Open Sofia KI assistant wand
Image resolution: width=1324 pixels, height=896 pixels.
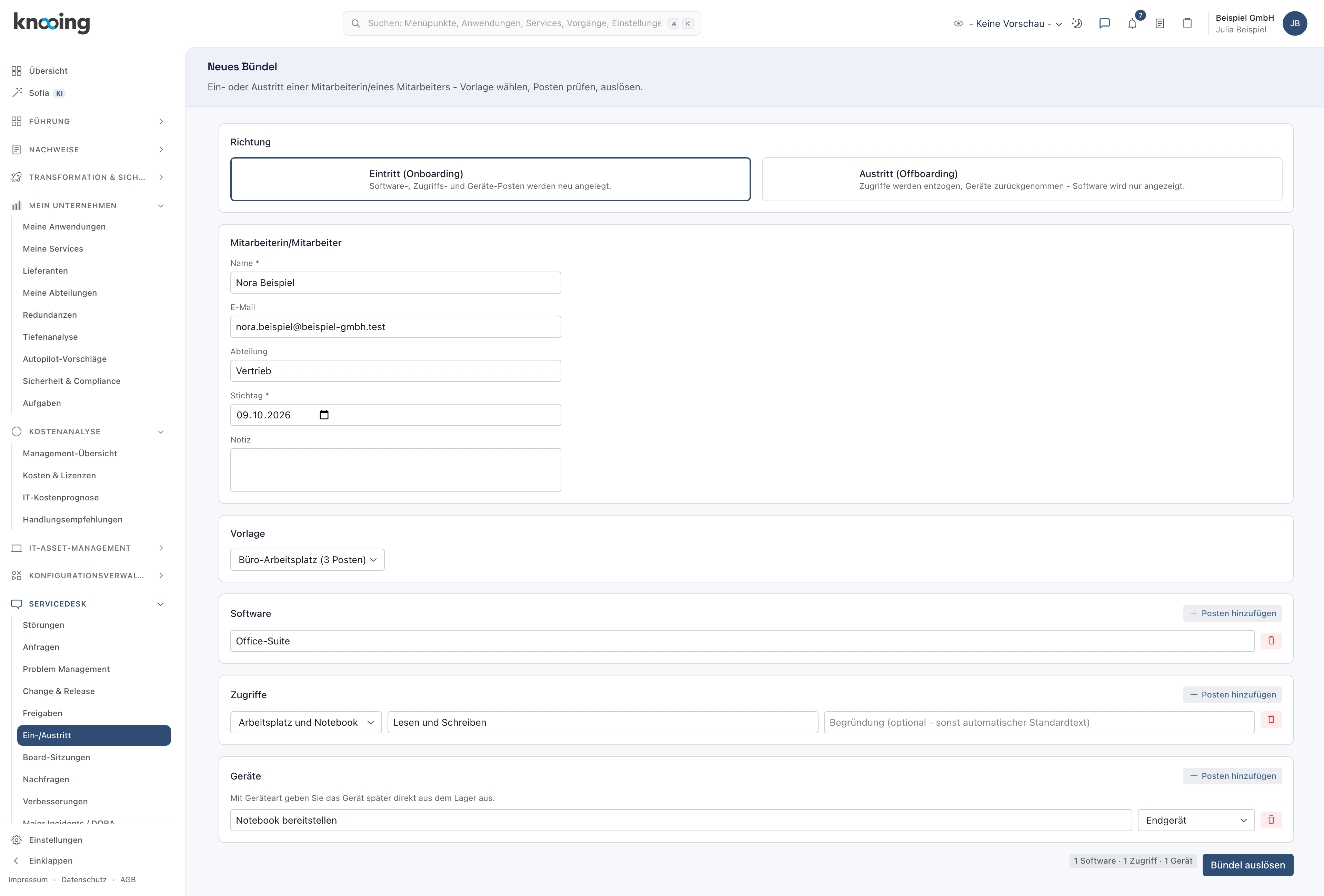coord(17,93)
